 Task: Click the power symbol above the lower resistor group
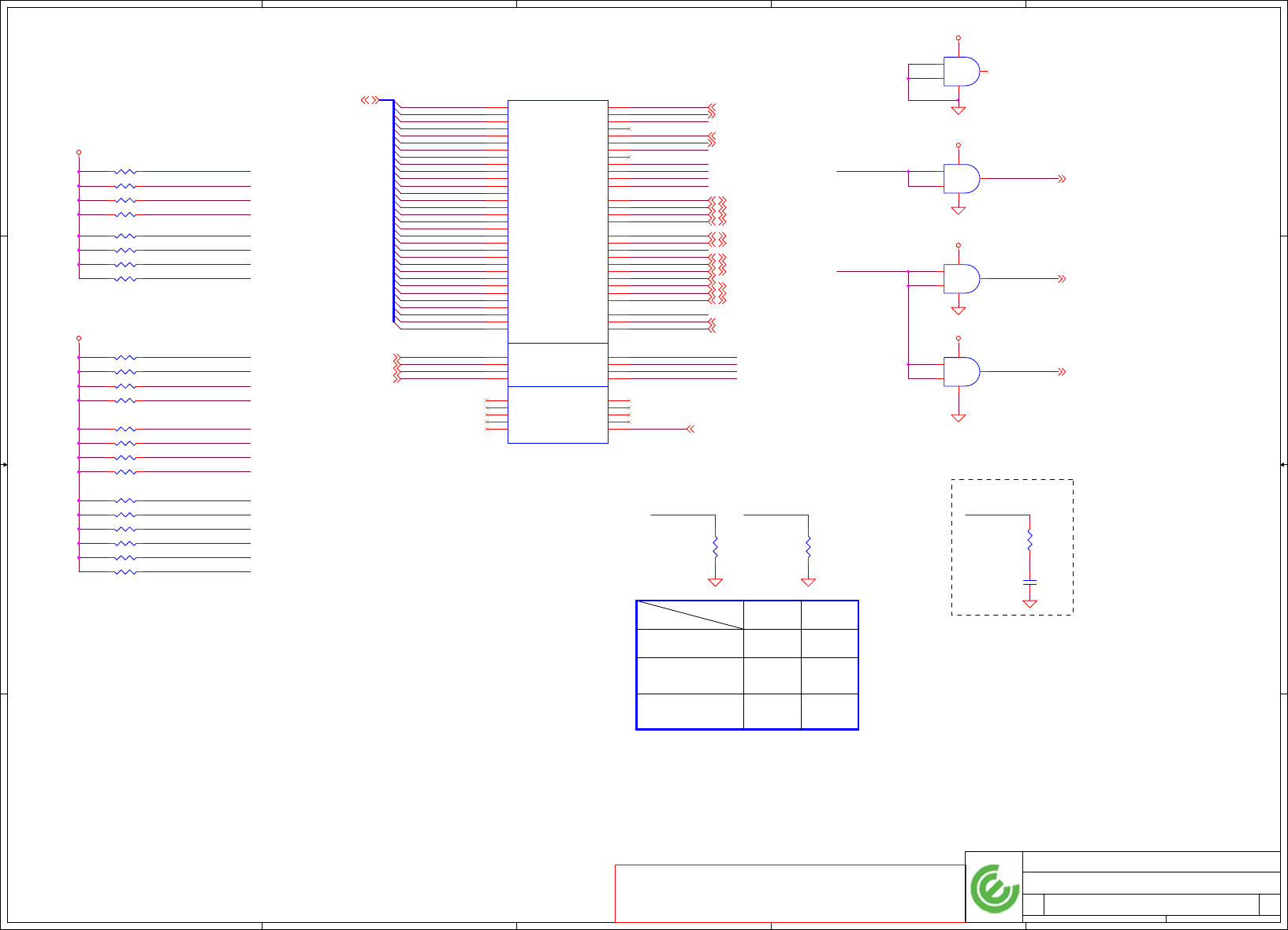(x=79, y=338)
